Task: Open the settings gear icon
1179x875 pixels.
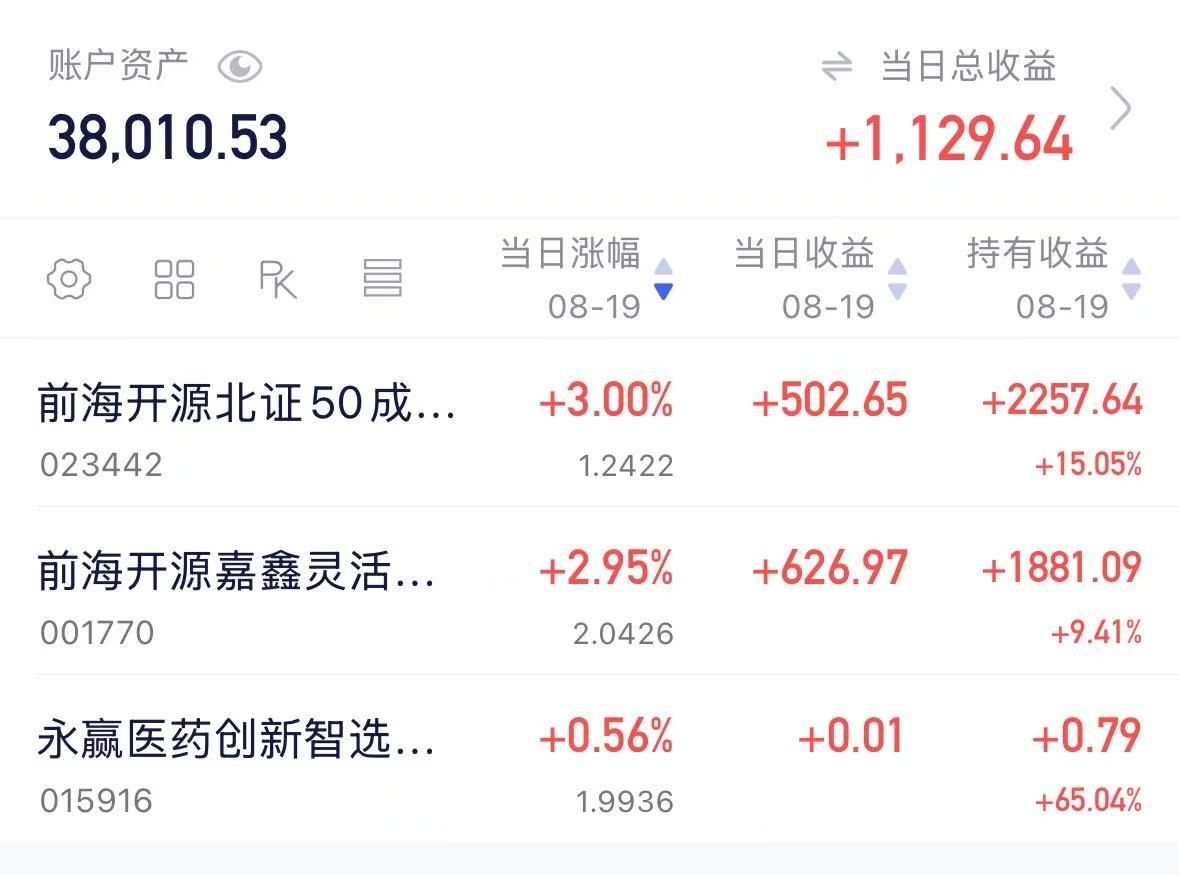Action: pyautogui.click(x=68, y=279)
